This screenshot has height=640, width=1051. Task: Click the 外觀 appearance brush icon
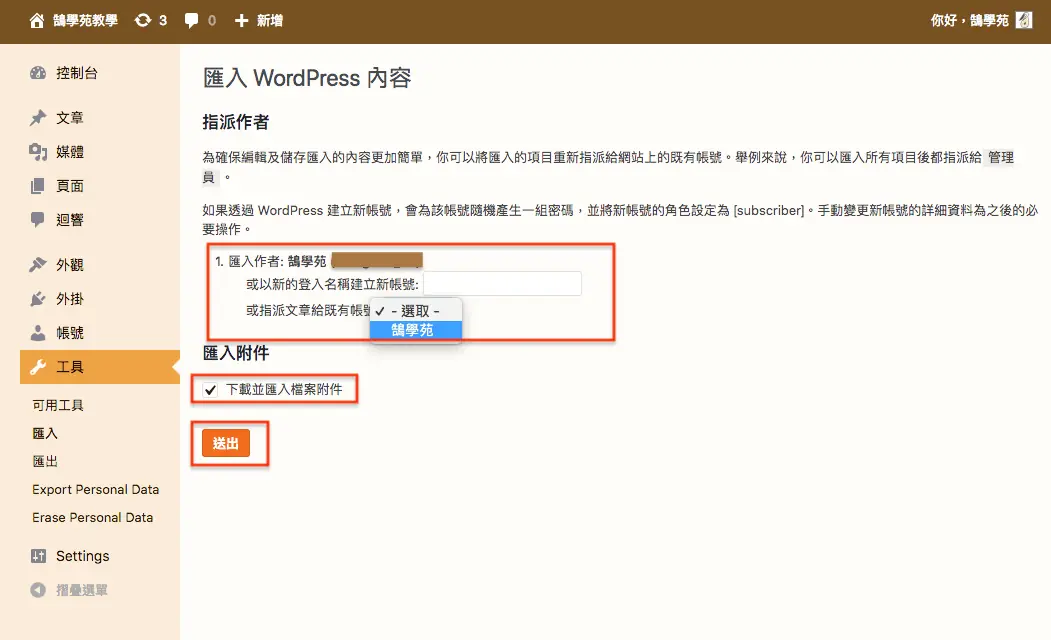pos(38,265)
